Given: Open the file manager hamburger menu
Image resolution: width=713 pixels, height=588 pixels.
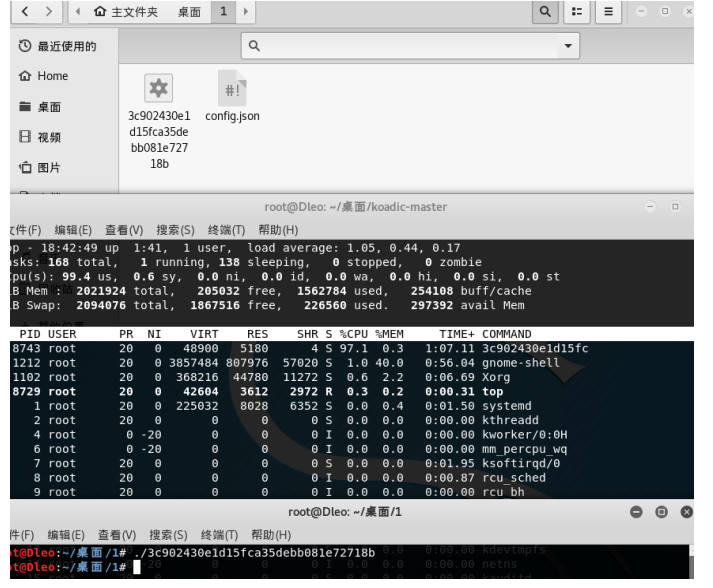Looking at the screenshot, I should pyautogui.click(x=607, y=12).
